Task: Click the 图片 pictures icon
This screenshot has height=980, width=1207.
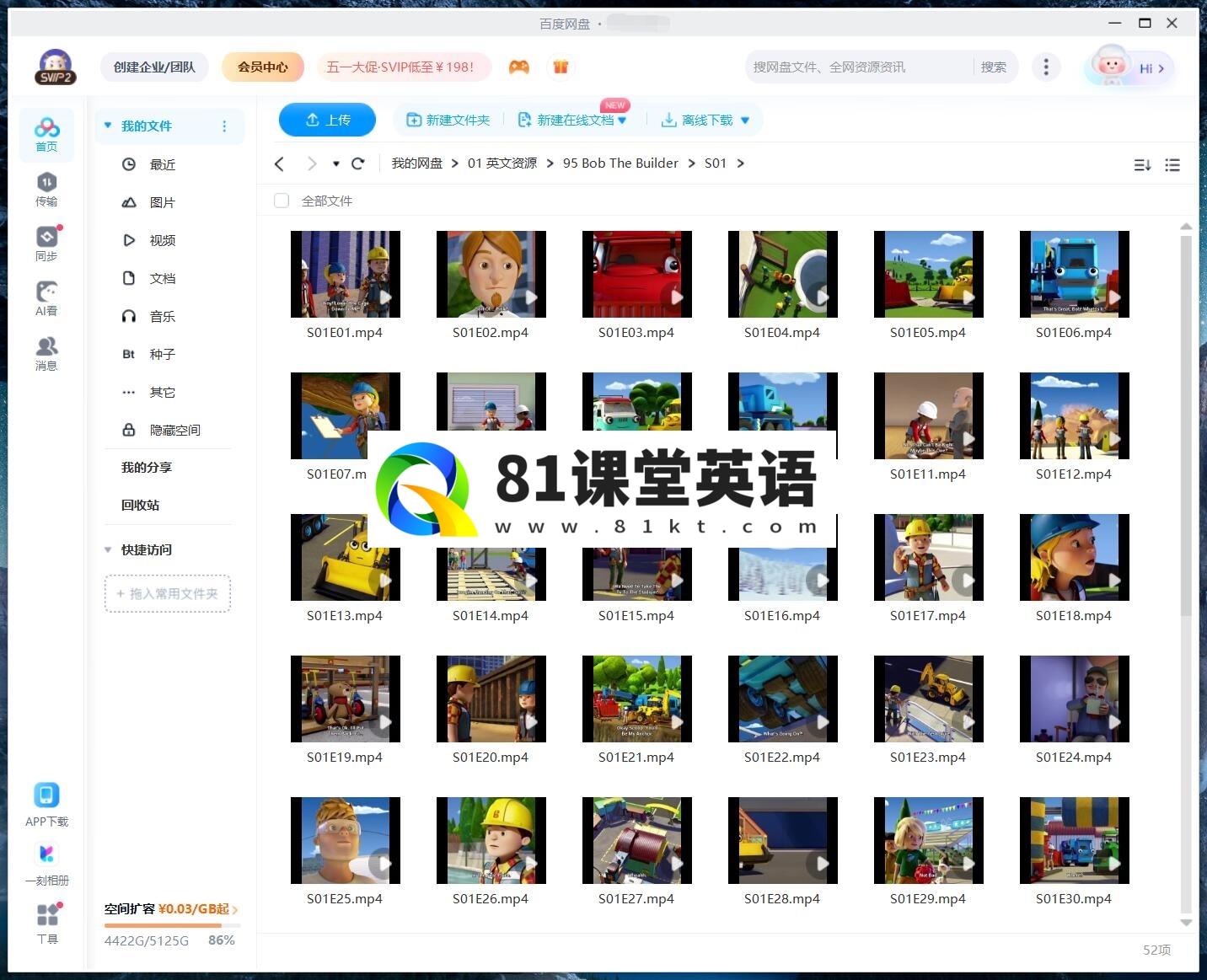Action: tap(129, 202)
